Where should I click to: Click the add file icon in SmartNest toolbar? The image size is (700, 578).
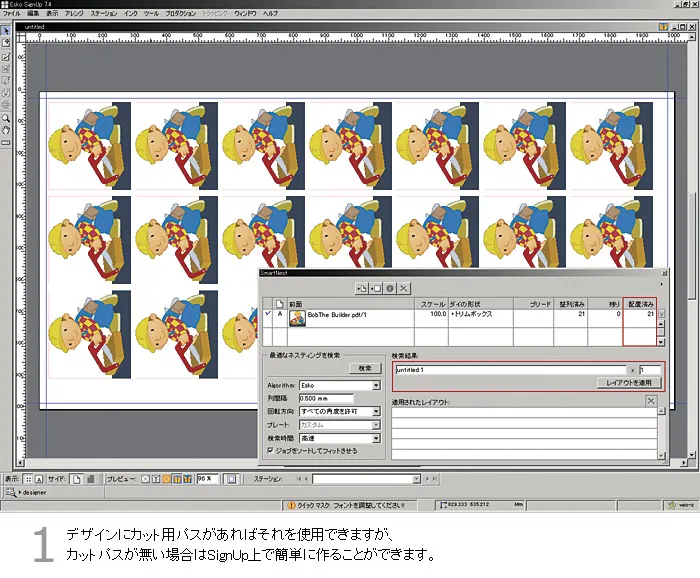click(x=361, y=288)
